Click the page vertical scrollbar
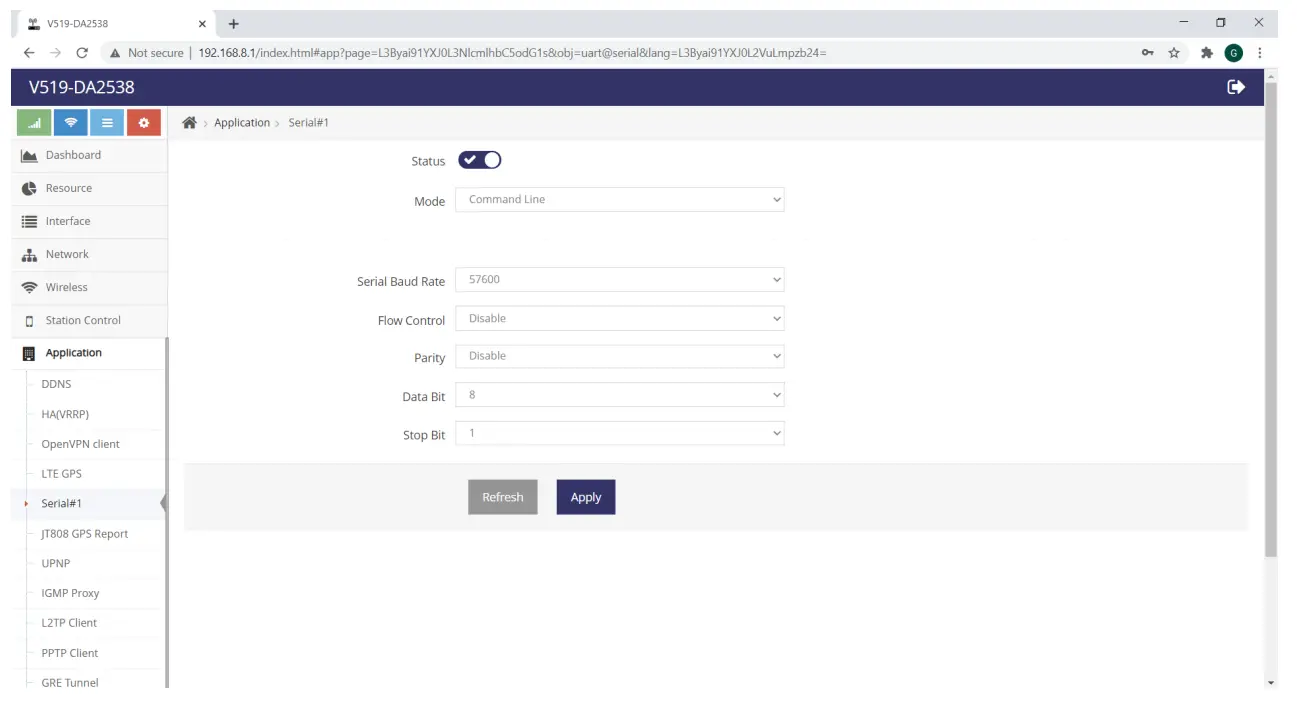 click(x=1271, y=320)
